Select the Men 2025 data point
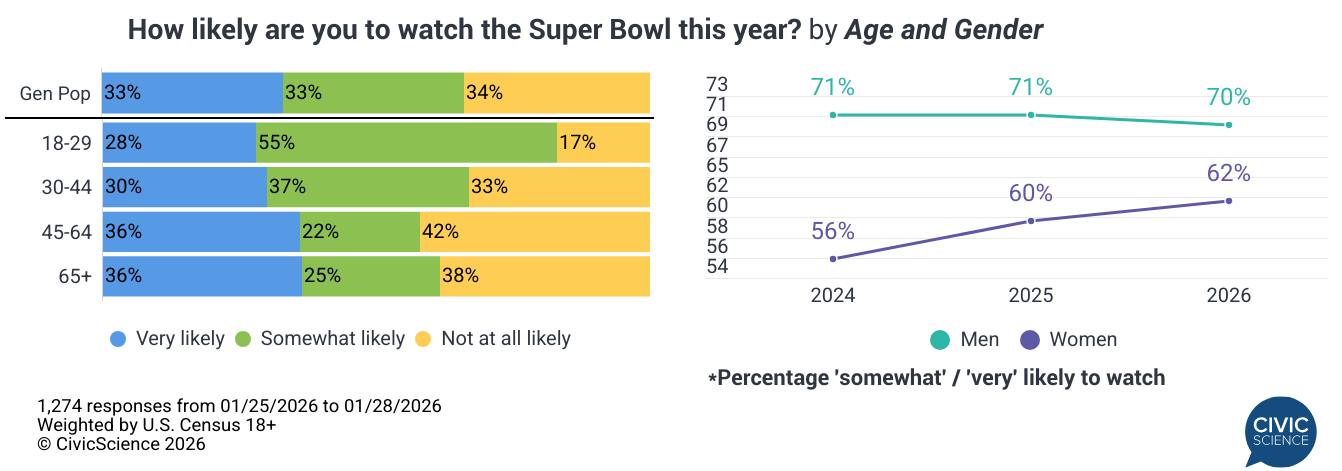 (x=1031, y=115)
